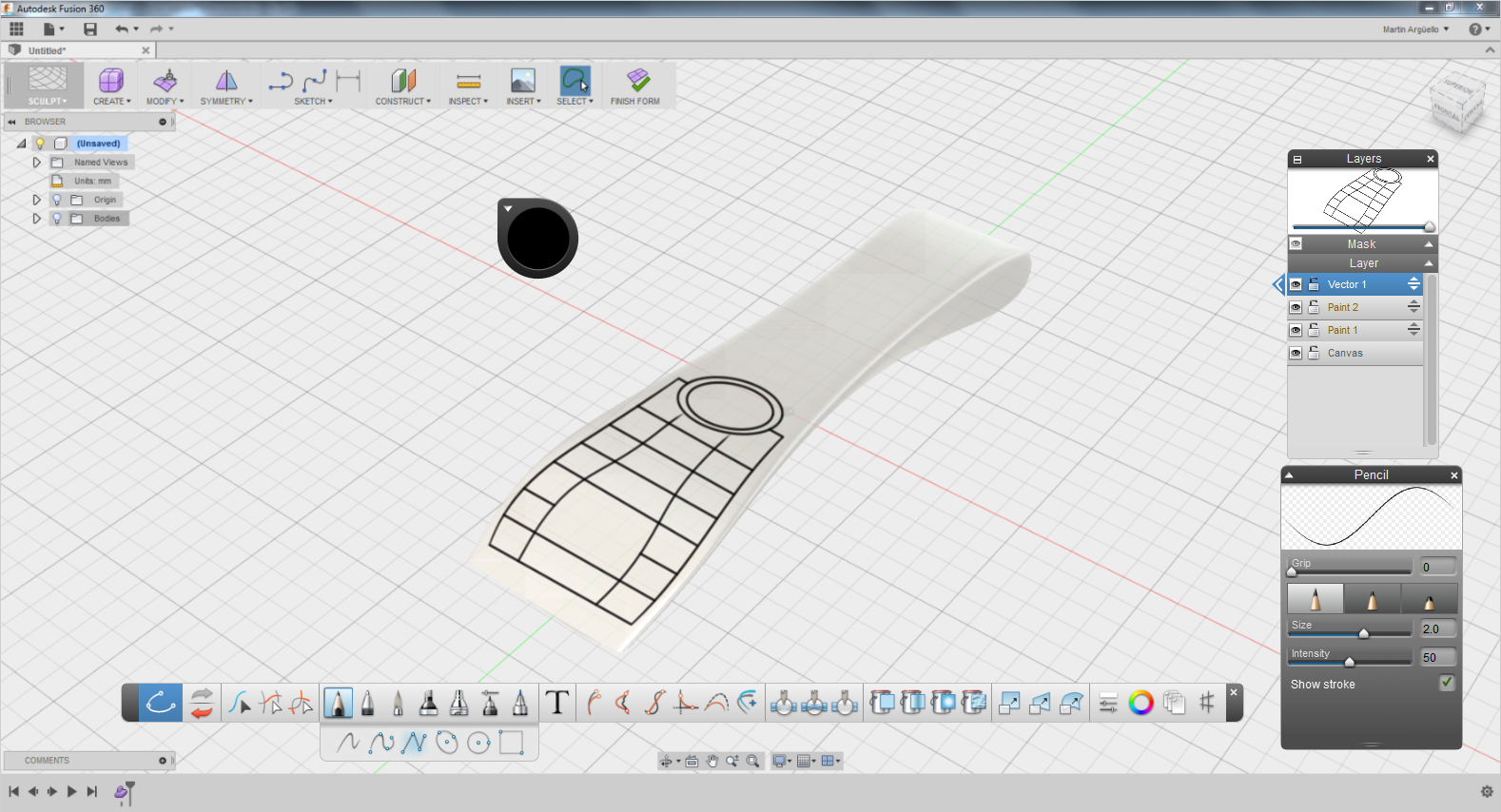Click the hash grid icon in the bottom toolbar
Image resolution: width=1501 pixels, height=812 pixels.
coord(1207,703)
